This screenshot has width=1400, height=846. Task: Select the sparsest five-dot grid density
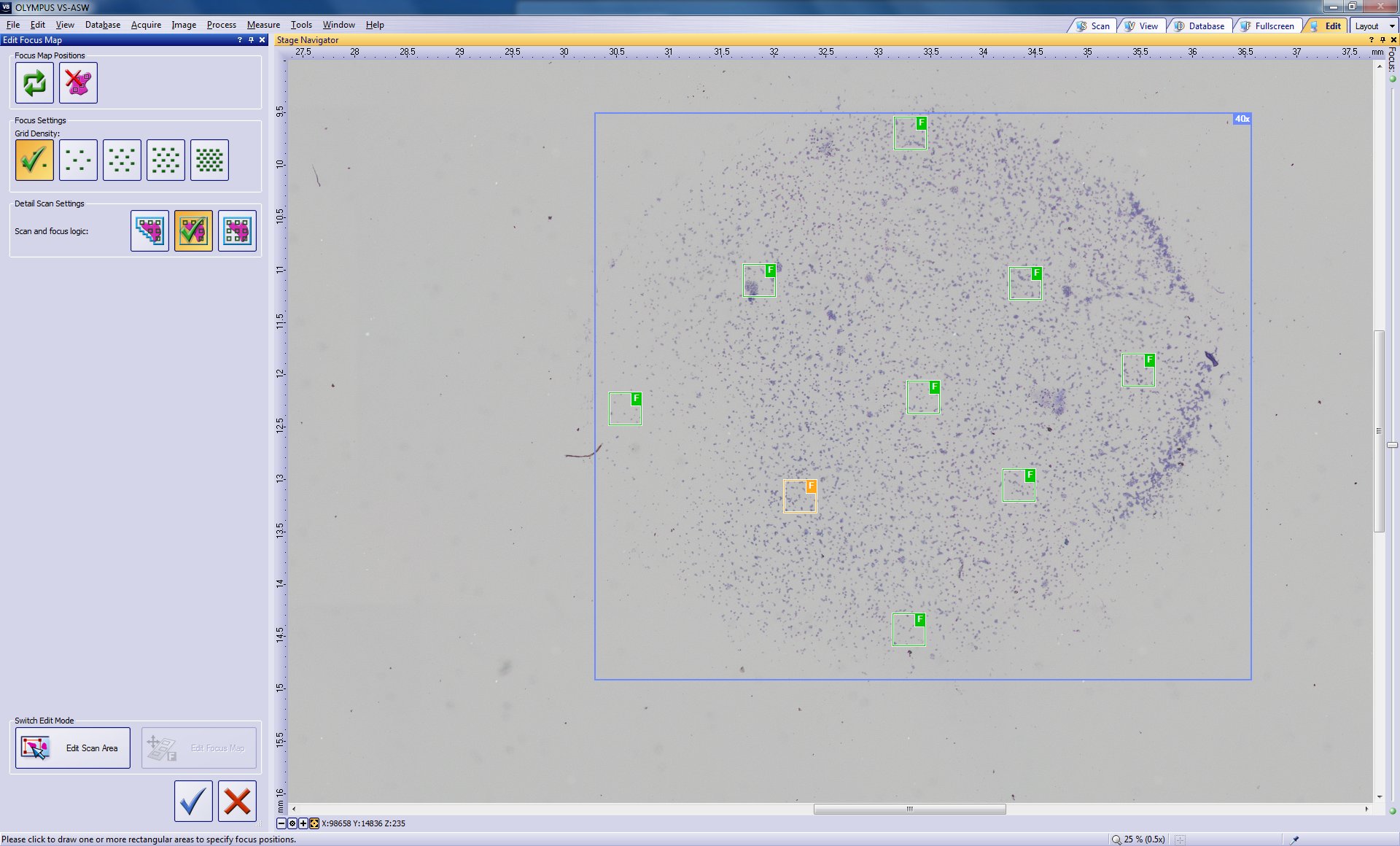tap(78, 160)
